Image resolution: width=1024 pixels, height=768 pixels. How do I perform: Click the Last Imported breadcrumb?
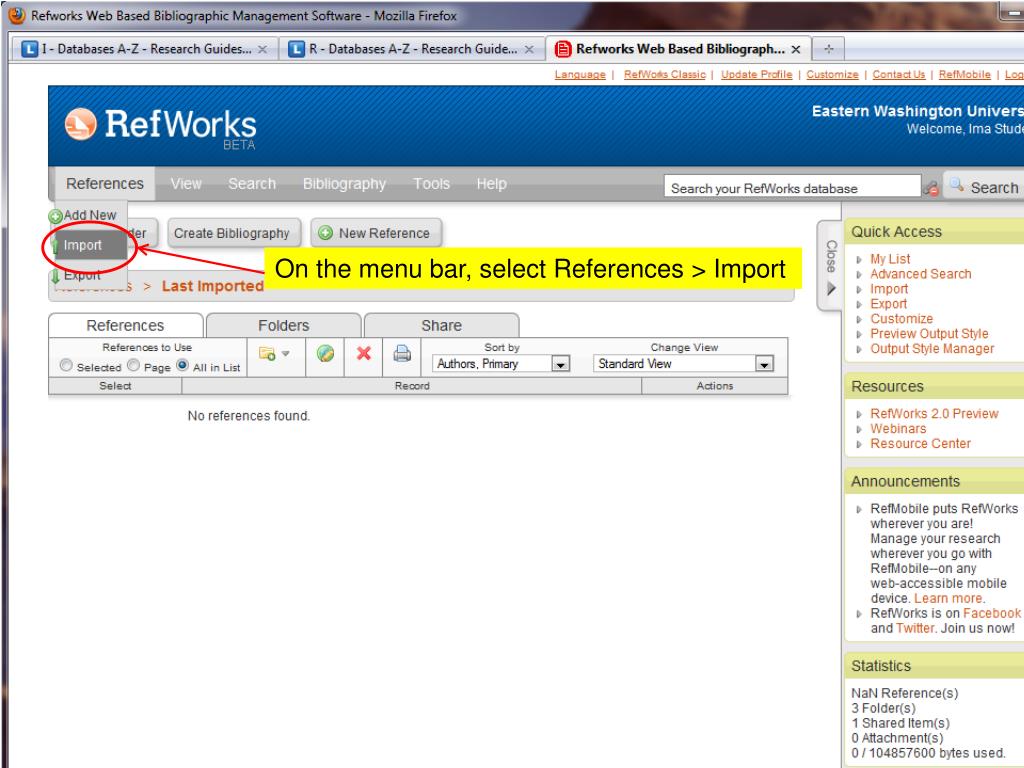(x=213, y=286)
